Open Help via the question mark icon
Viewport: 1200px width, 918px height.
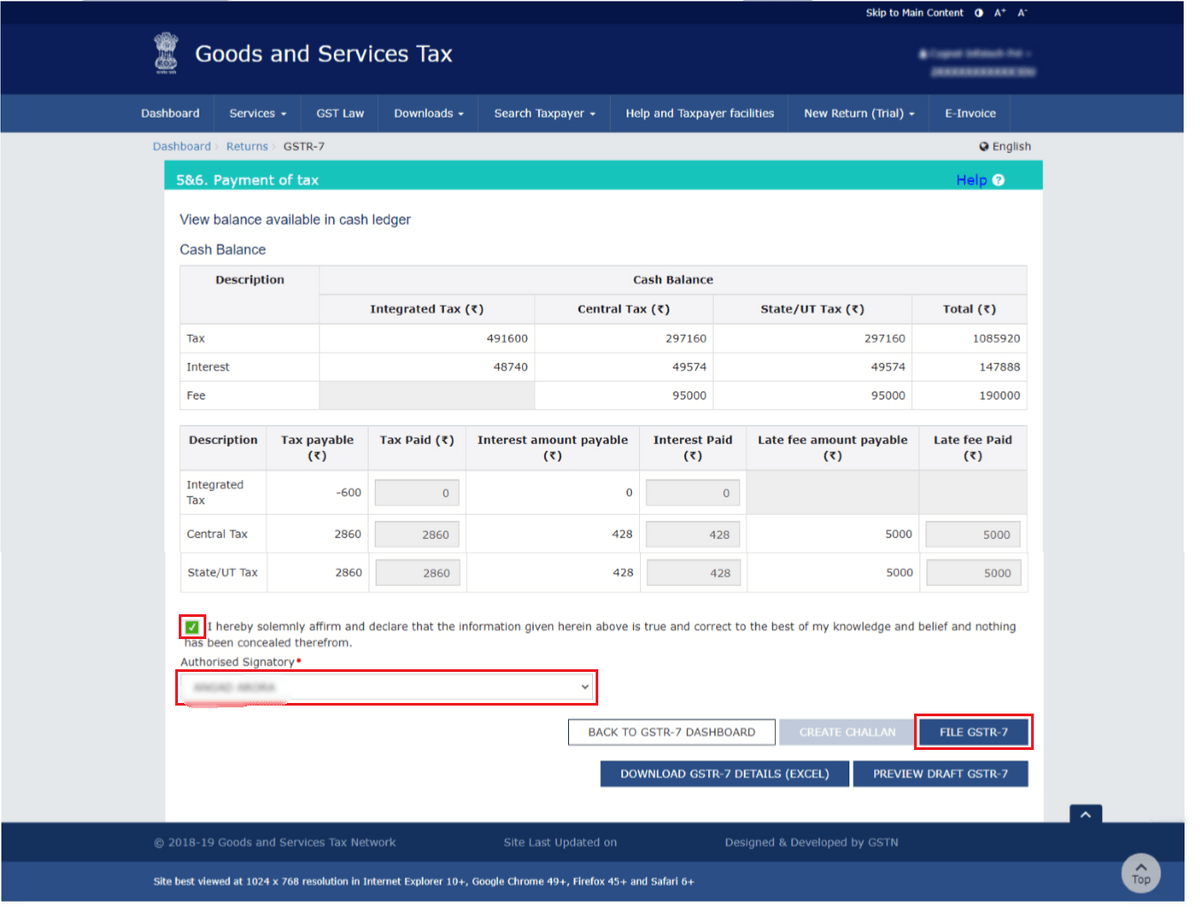pyautogui.click(x=998, y=180)
